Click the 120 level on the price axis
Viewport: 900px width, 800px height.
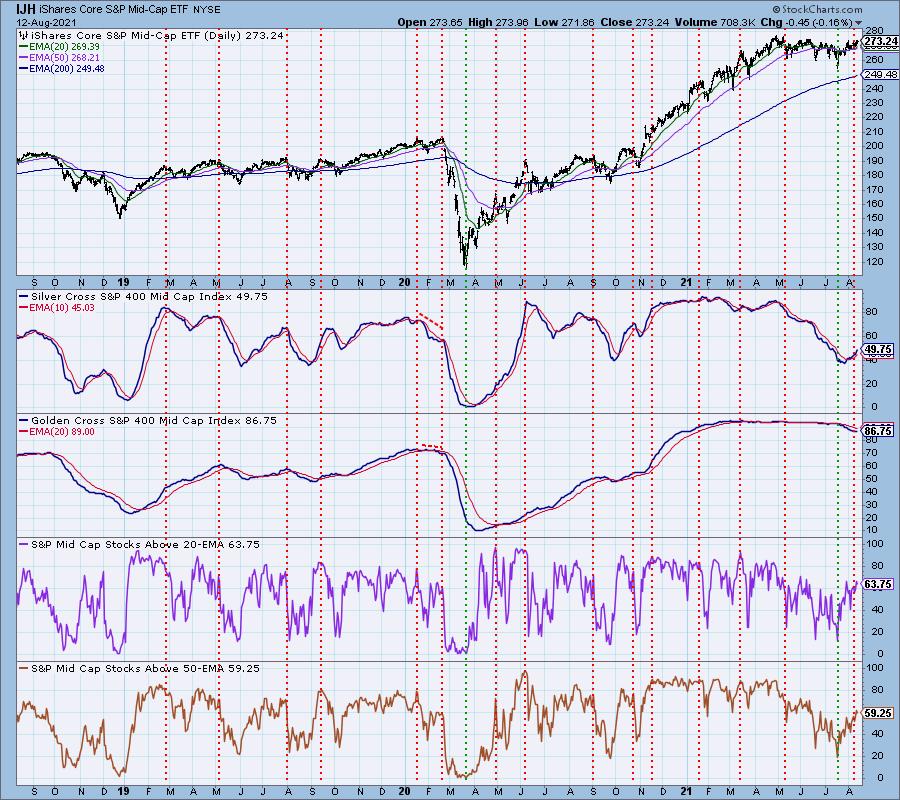pos(874,262)
